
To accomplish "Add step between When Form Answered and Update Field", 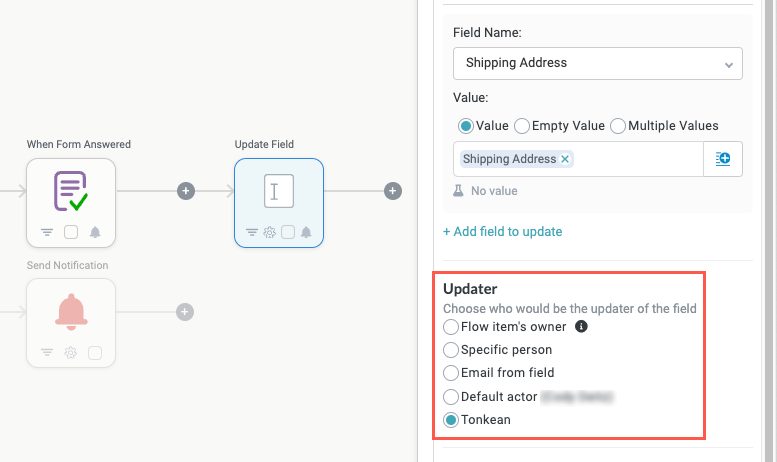I will coord(186,191).
